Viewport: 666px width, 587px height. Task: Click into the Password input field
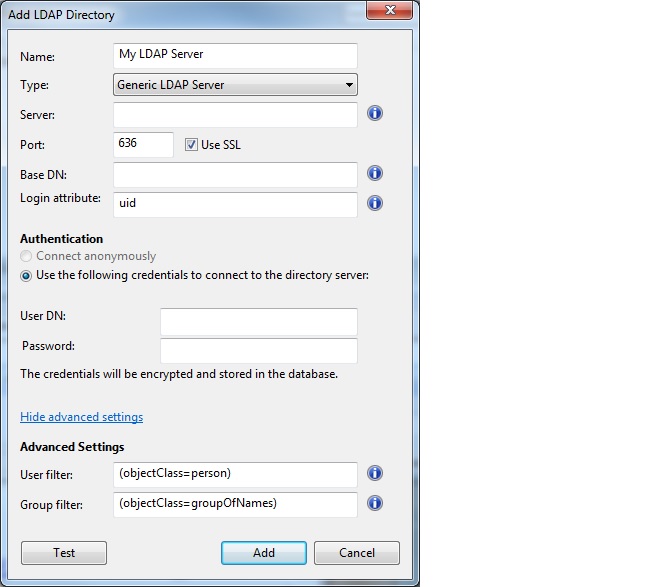259,351
